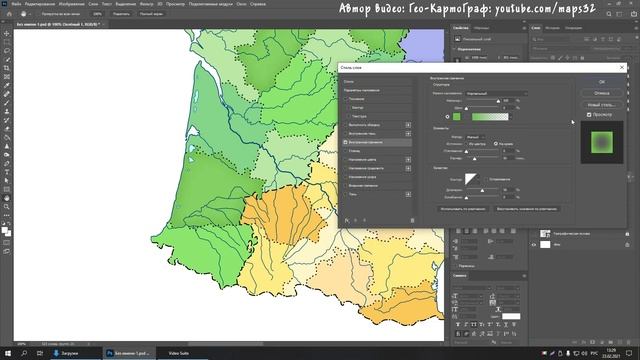Screen dimensions: 640x360
Task: Select the Eyedropper tool
Action: tap(7, 85)
